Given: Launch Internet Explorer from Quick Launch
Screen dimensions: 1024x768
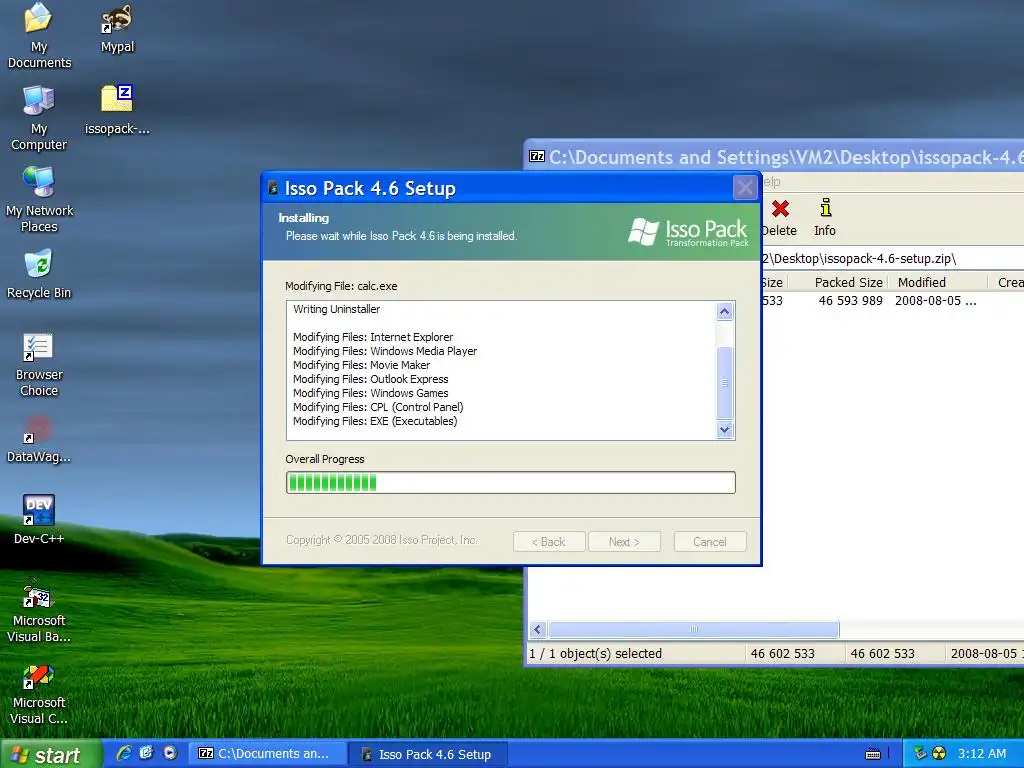Looking at the screenshot, I should point(123,753).
